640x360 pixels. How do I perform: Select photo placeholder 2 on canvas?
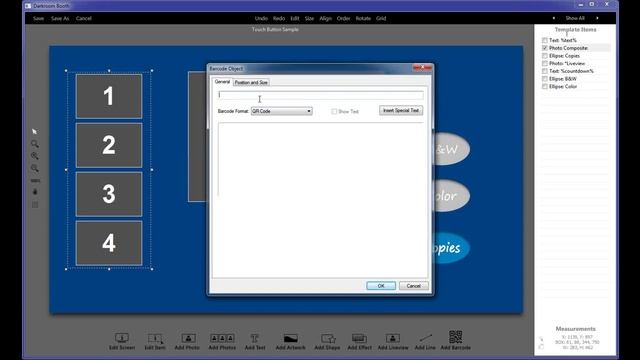click(109, 145)
